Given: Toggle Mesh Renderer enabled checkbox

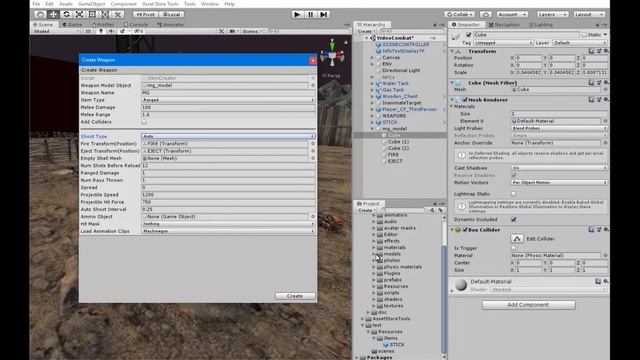Looking at the screenshot, I should tap(465, 100).
